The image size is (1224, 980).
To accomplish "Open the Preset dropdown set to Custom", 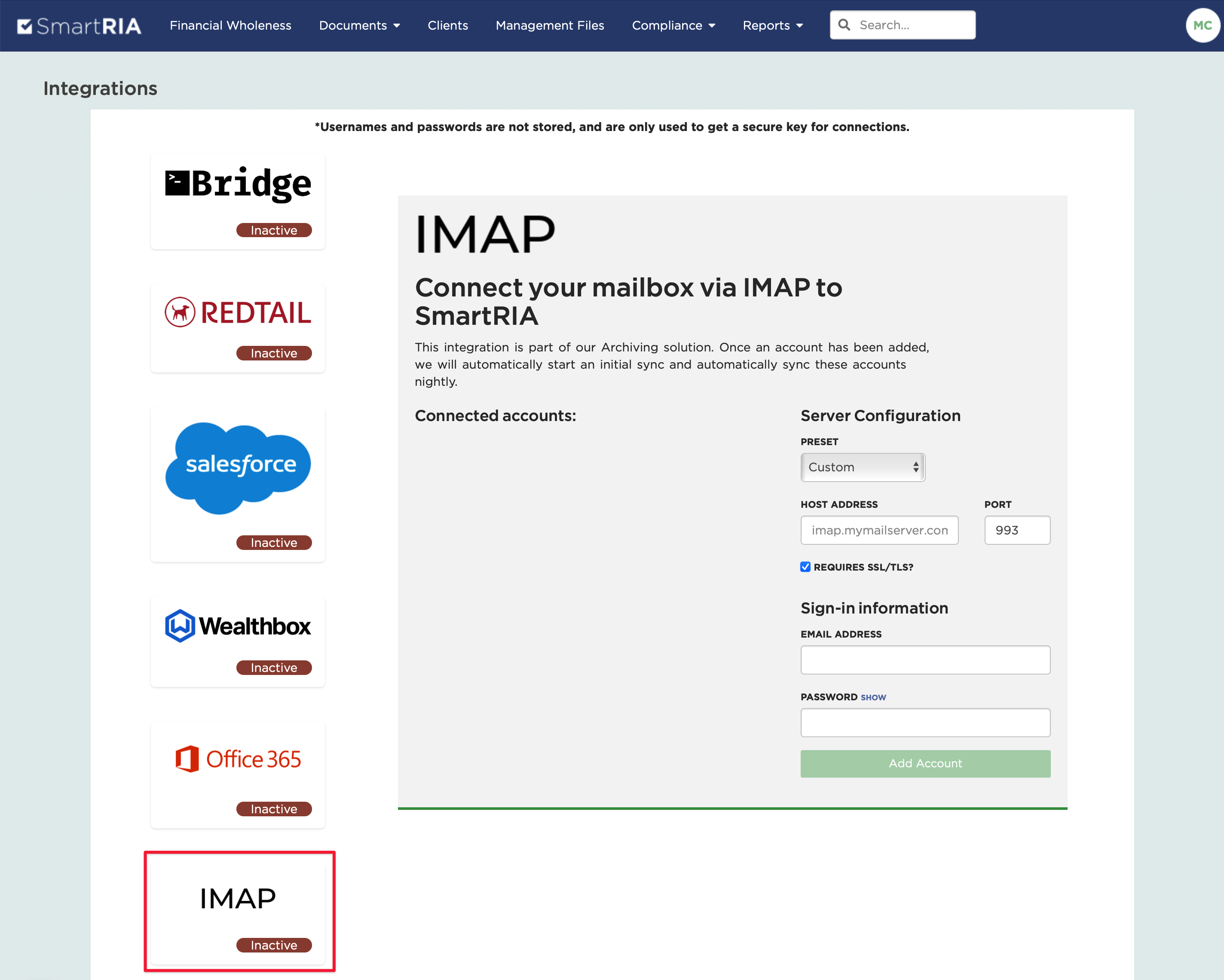I will click(863, 467).
